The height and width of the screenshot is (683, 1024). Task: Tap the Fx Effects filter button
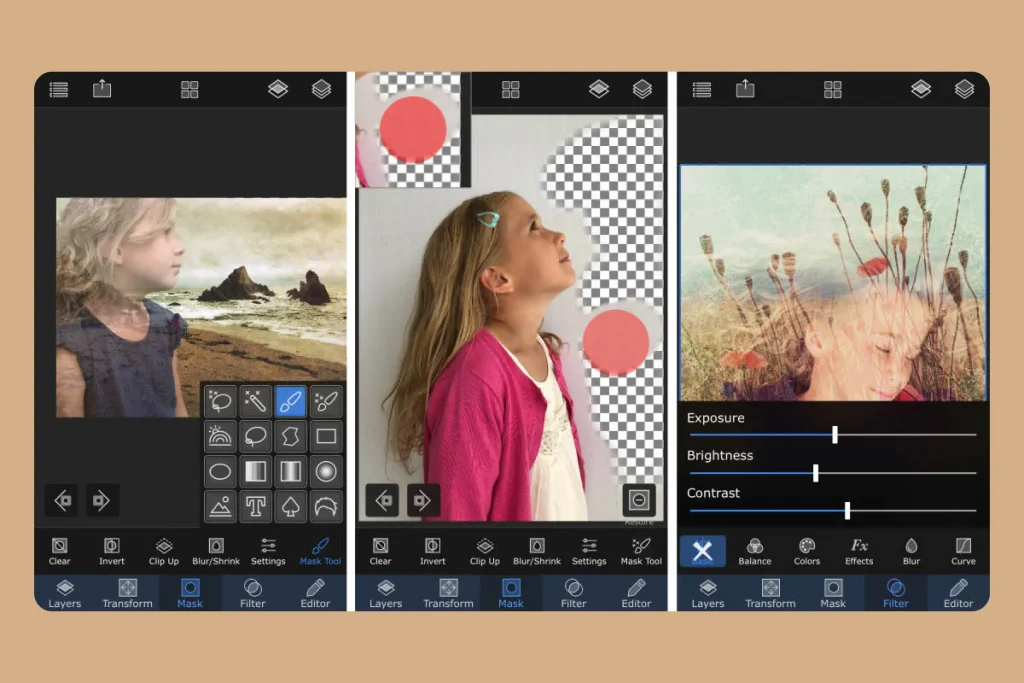859,550
